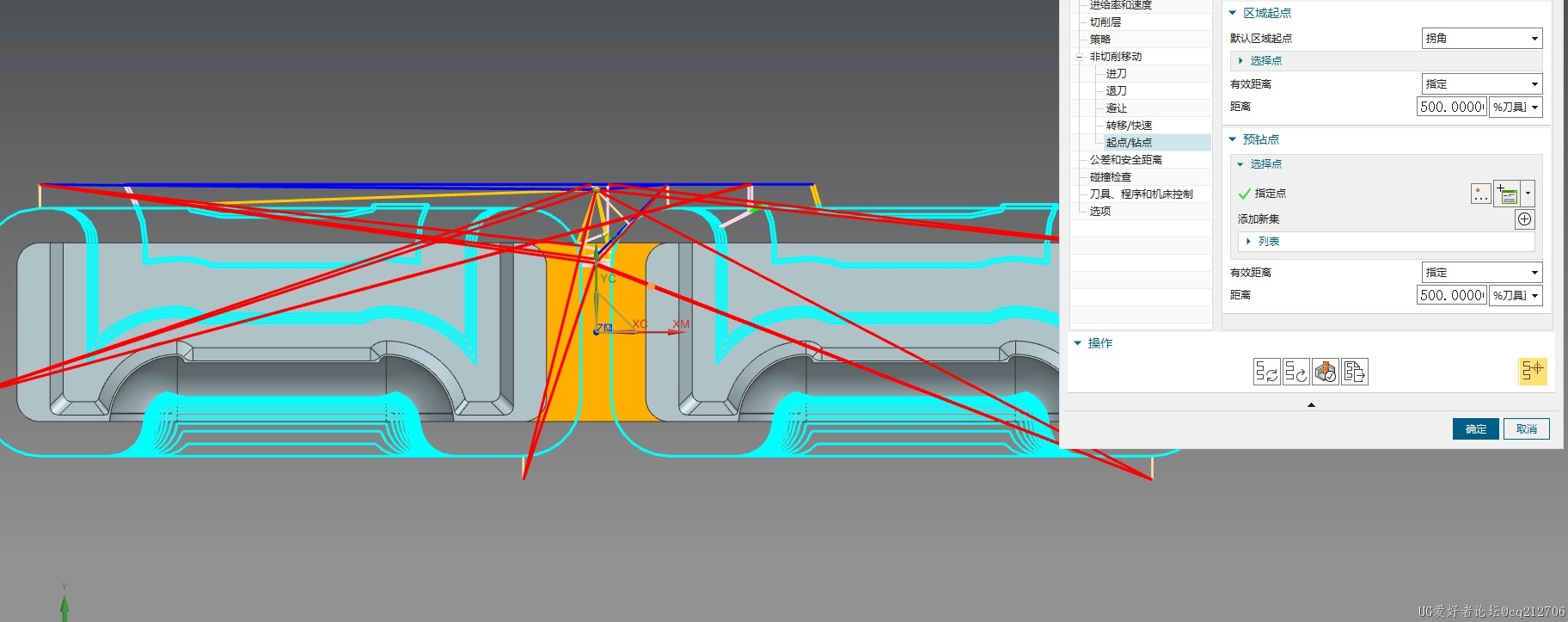The width and height of the screenshot is (1568, 622).
Task: Select the 进刀 tree item
Action: [1116, 74]
